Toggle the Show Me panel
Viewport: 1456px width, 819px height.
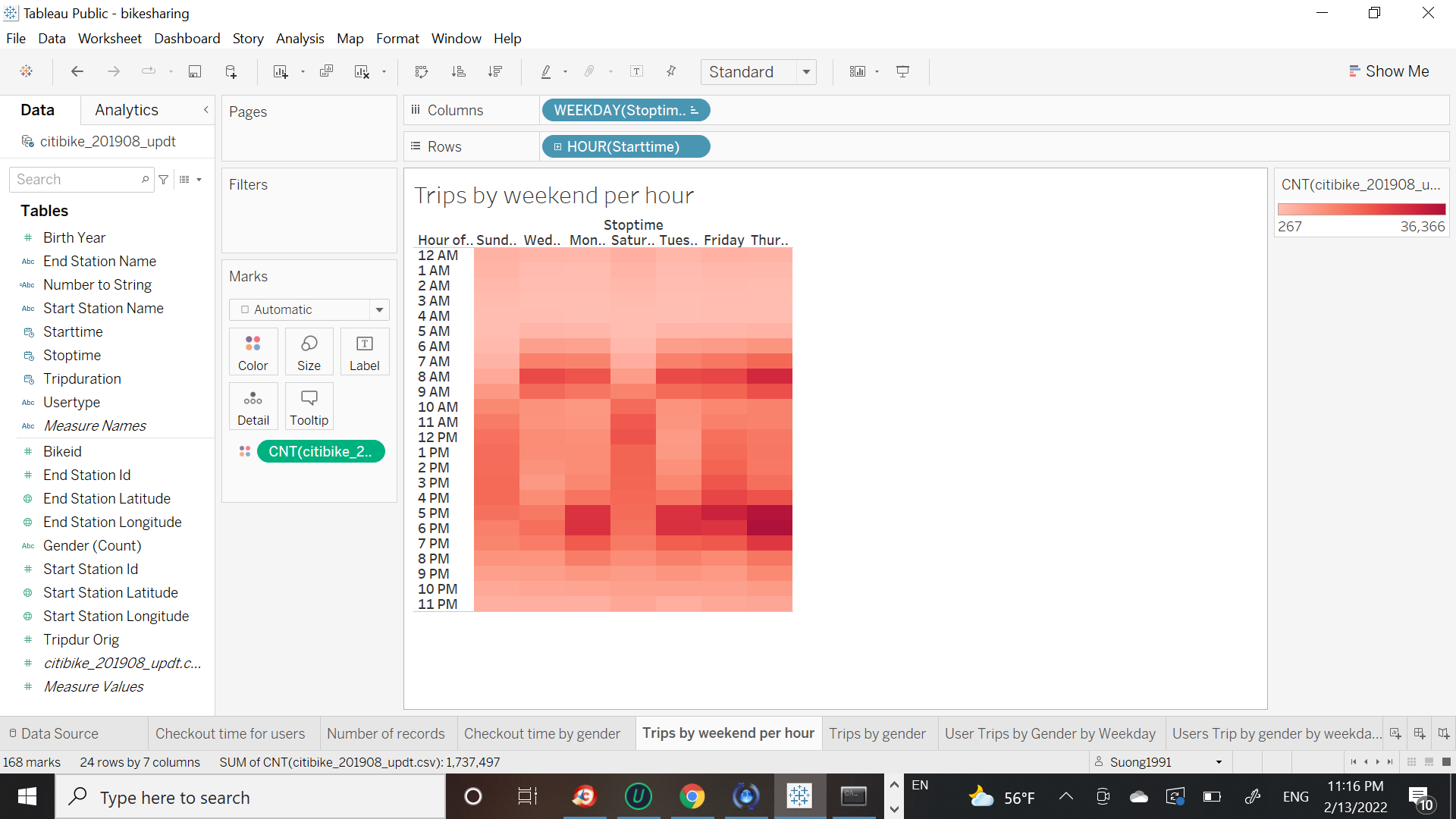[1389, 71]
